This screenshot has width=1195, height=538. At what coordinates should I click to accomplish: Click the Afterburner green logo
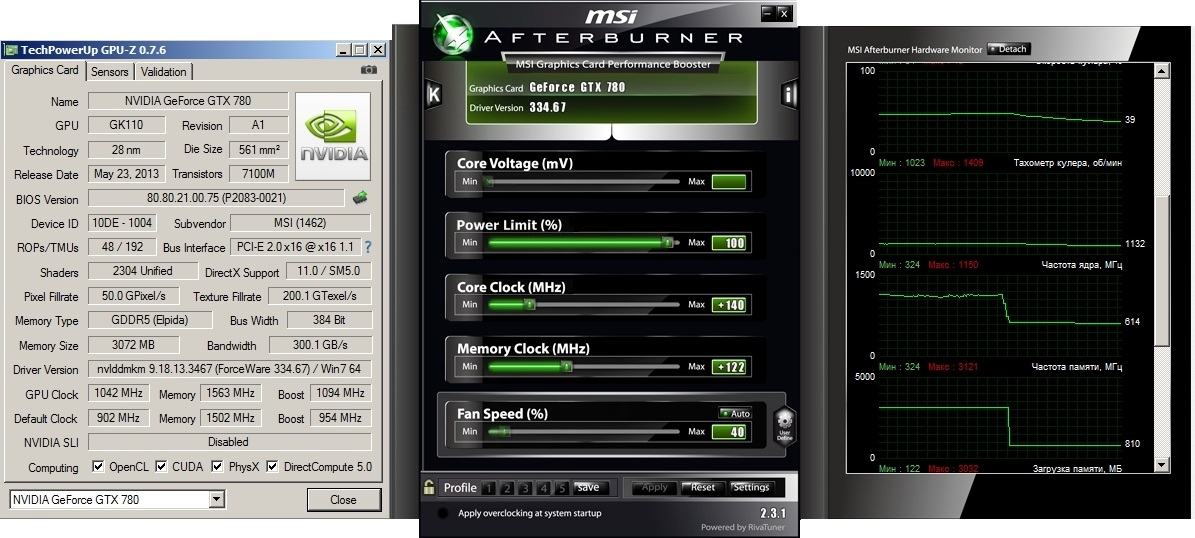coord(453,36)
